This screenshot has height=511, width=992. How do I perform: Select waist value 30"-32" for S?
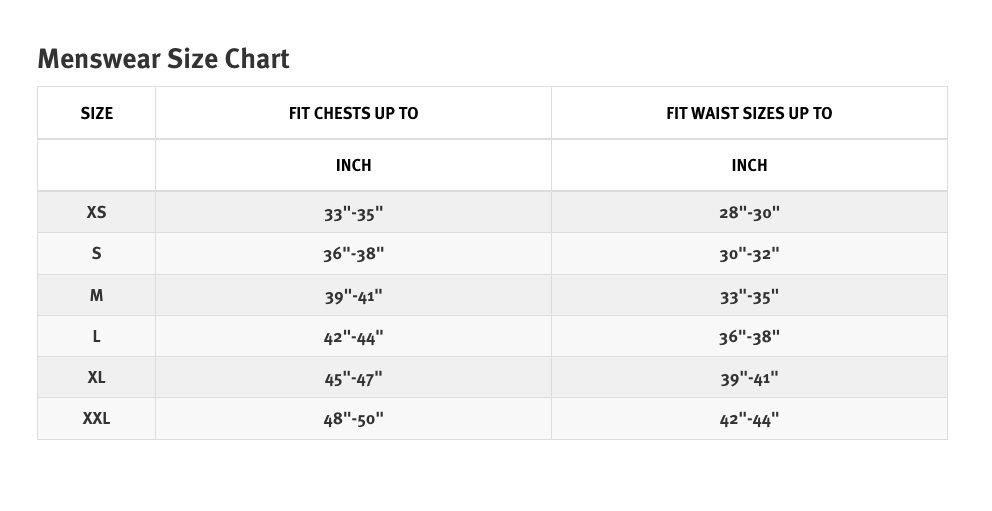(749, 254)
